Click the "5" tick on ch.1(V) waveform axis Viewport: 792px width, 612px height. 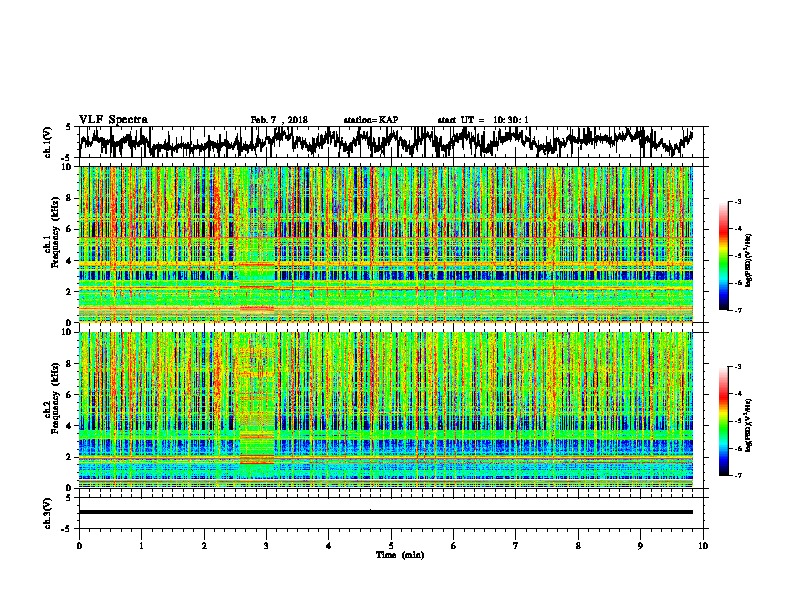[68, 127]
